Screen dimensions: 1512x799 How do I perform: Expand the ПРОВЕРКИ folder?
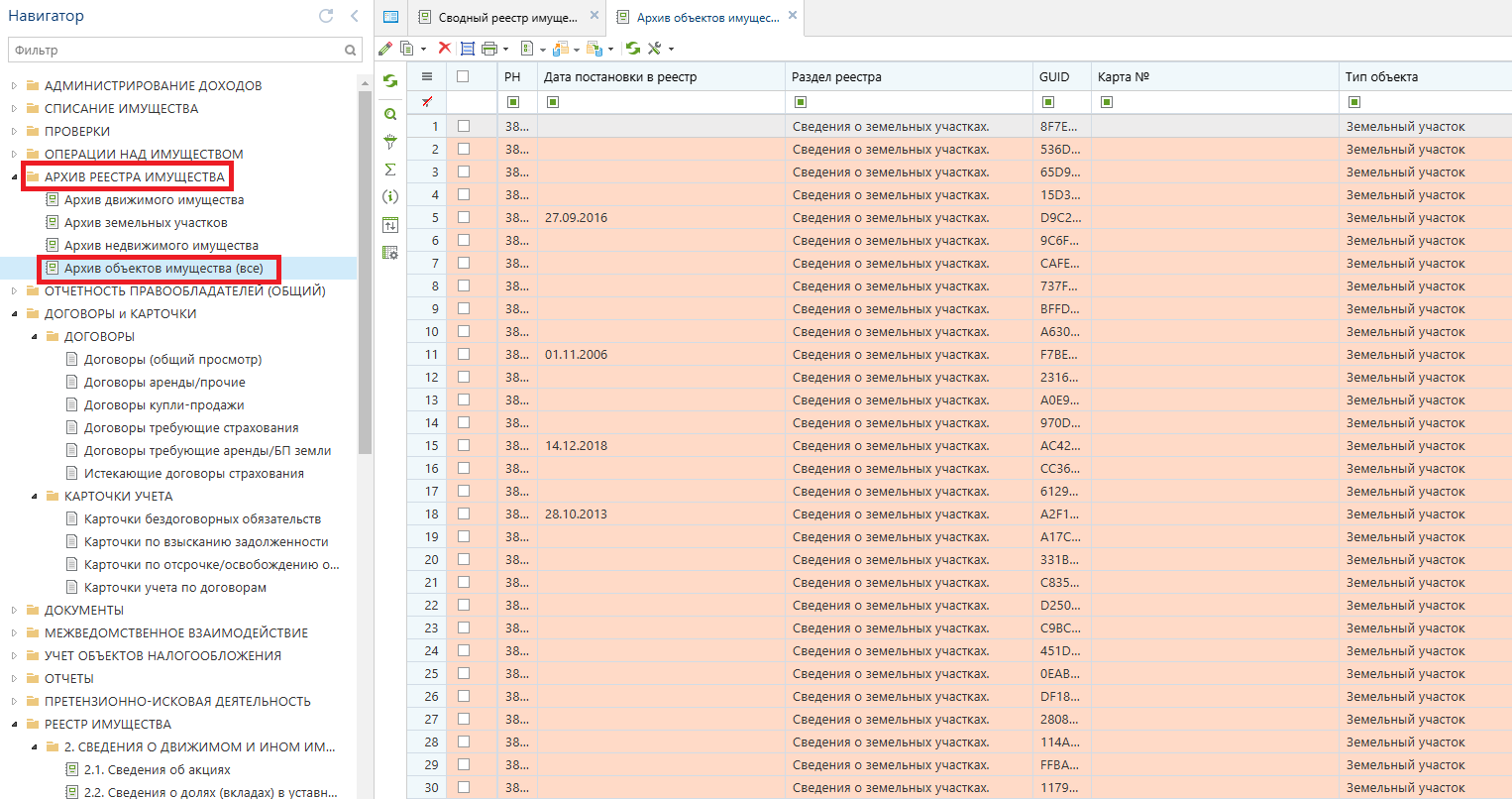[x=14, y=132]
